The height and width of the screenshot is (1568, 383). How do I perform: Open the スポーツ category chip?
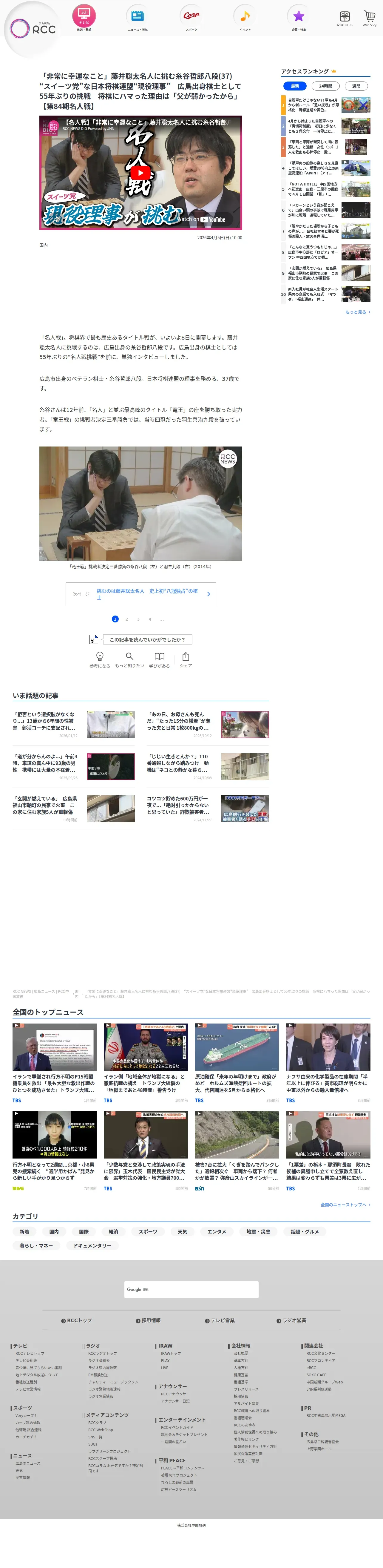148,1231
